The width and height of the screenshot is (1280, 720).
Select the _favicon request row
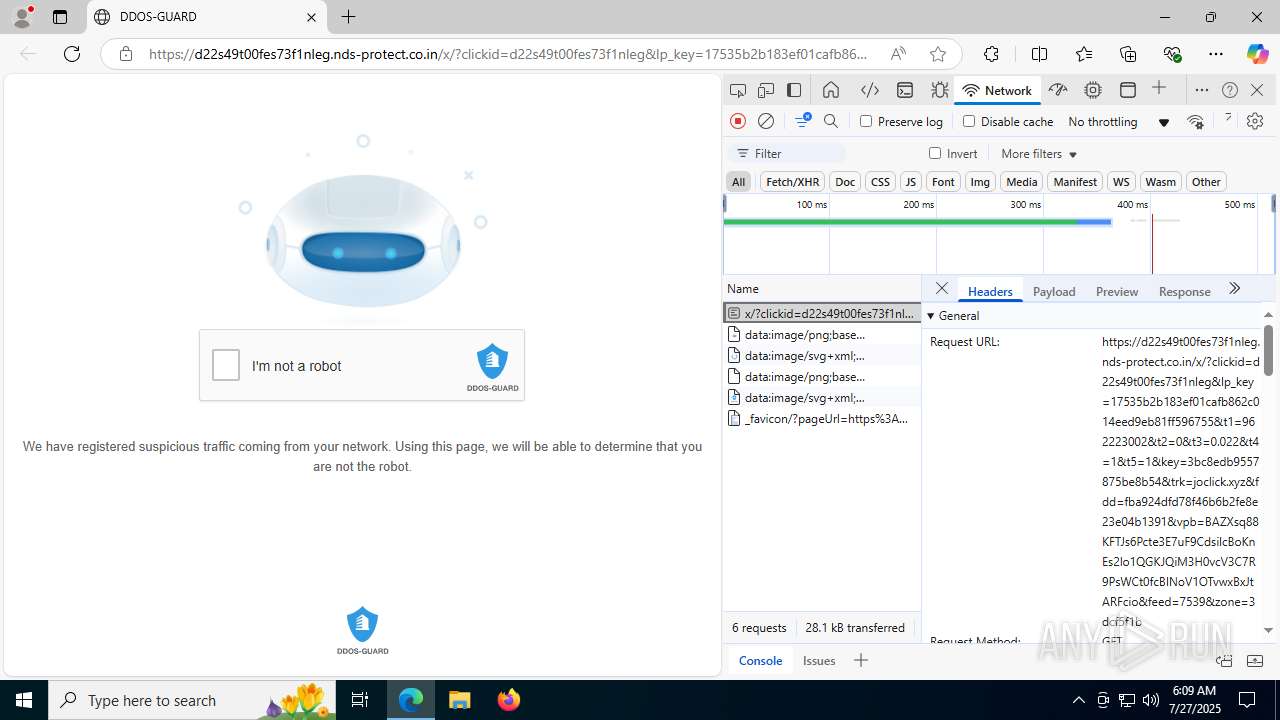tap(822, 418)
